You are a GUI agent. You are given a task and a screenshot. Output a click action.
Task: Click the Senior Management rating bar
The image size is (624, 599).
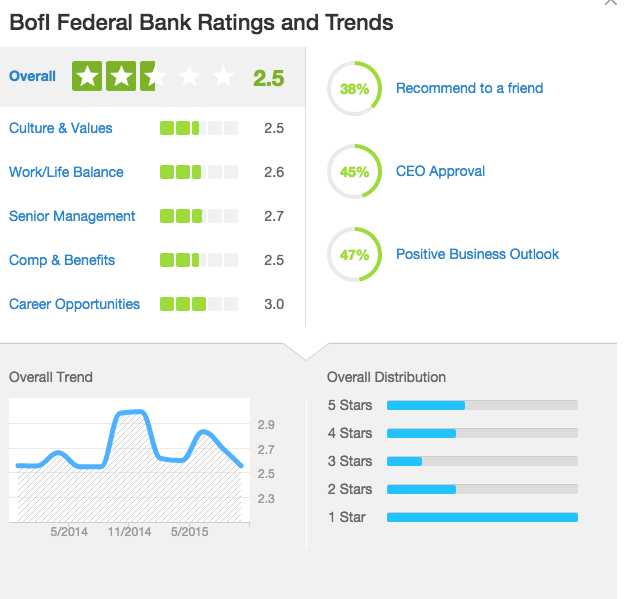(199, 216)
